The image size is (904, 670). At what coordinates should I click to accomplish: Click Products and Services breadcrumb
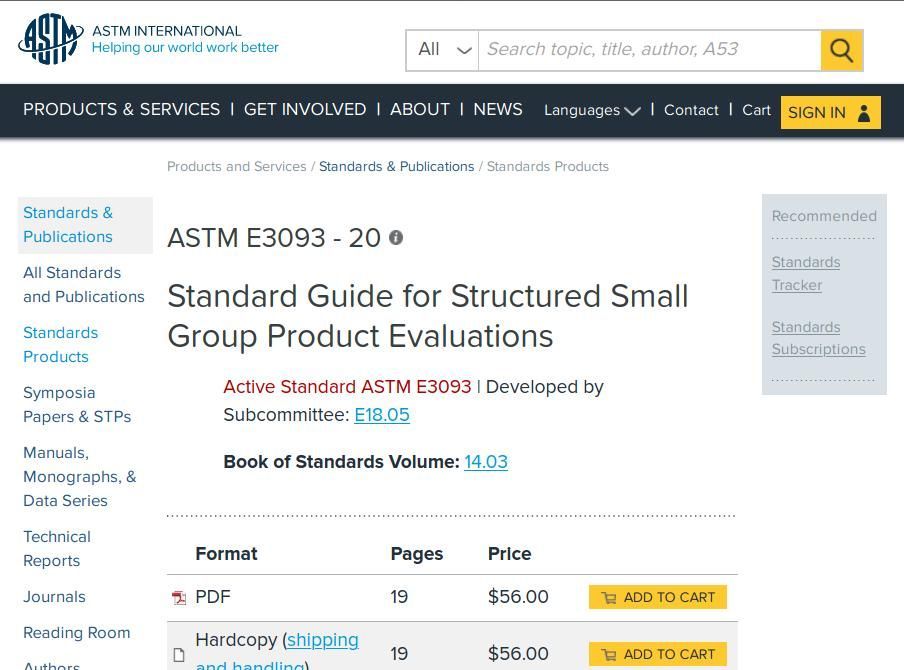point(236,167)
